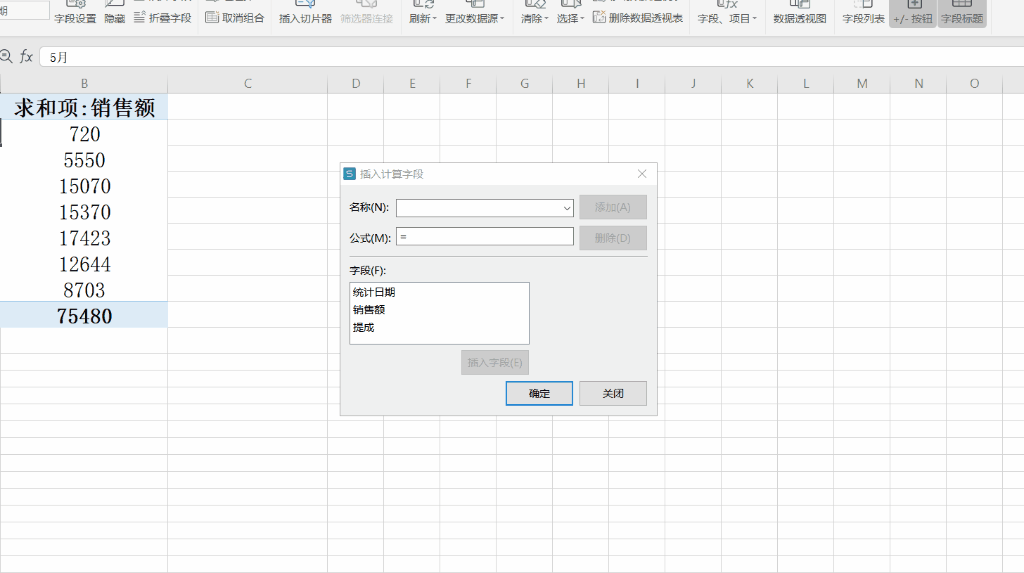The image size is (1024, 573).
Task: Click the zoom magnifier icon beside fx
Action: pyautogui.click(x=6, y=57)
